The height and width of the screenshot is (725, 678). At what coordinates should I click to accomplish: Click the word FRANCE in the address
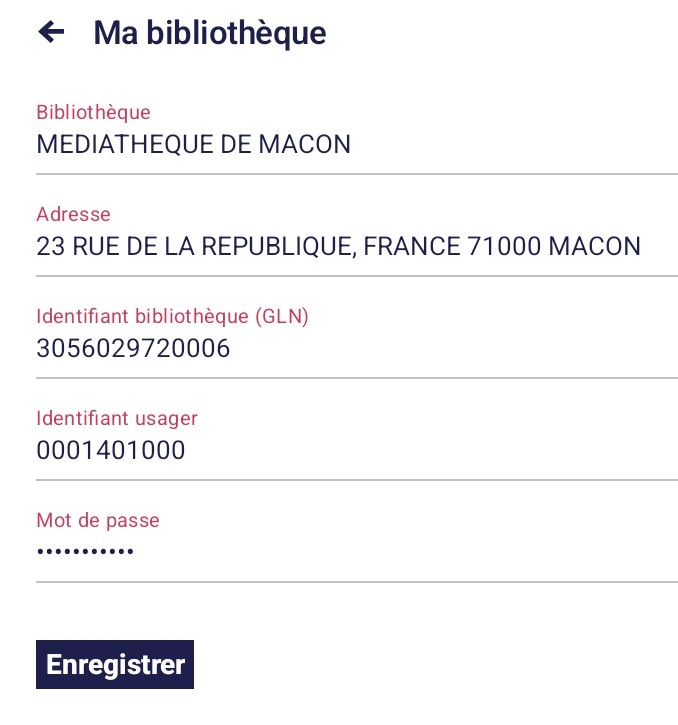point(412,246)
